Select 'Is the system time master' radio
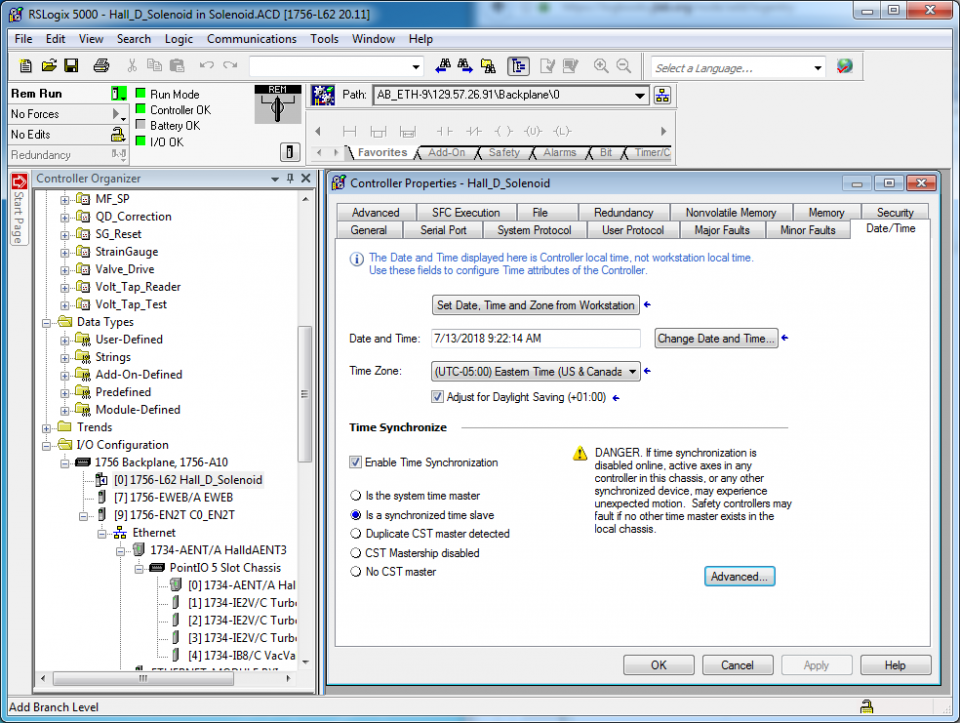This screenshot has width=960, height=723. click(356, 495)
